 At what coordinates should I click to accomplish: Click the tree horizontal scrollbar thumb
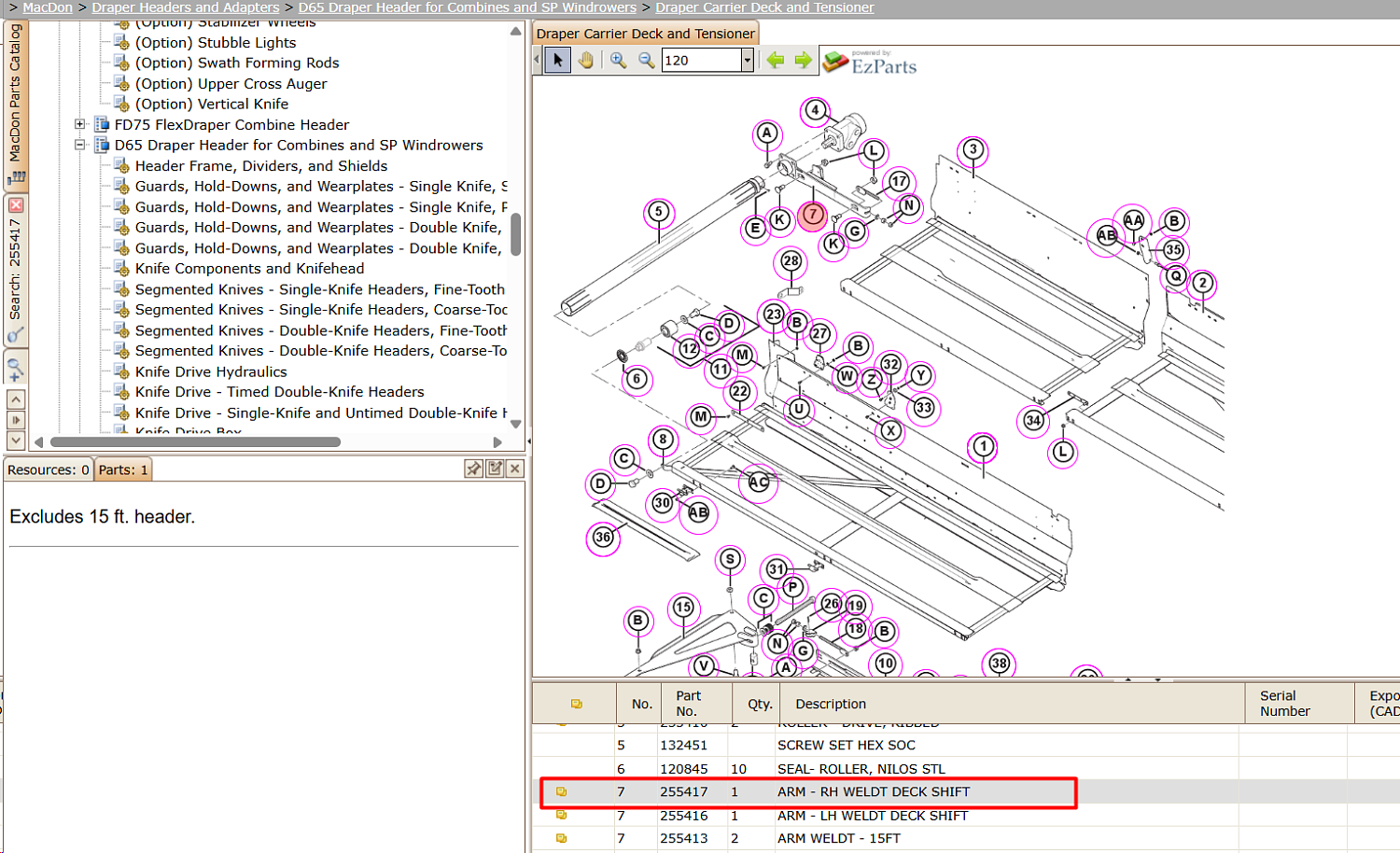coord(195,441)
